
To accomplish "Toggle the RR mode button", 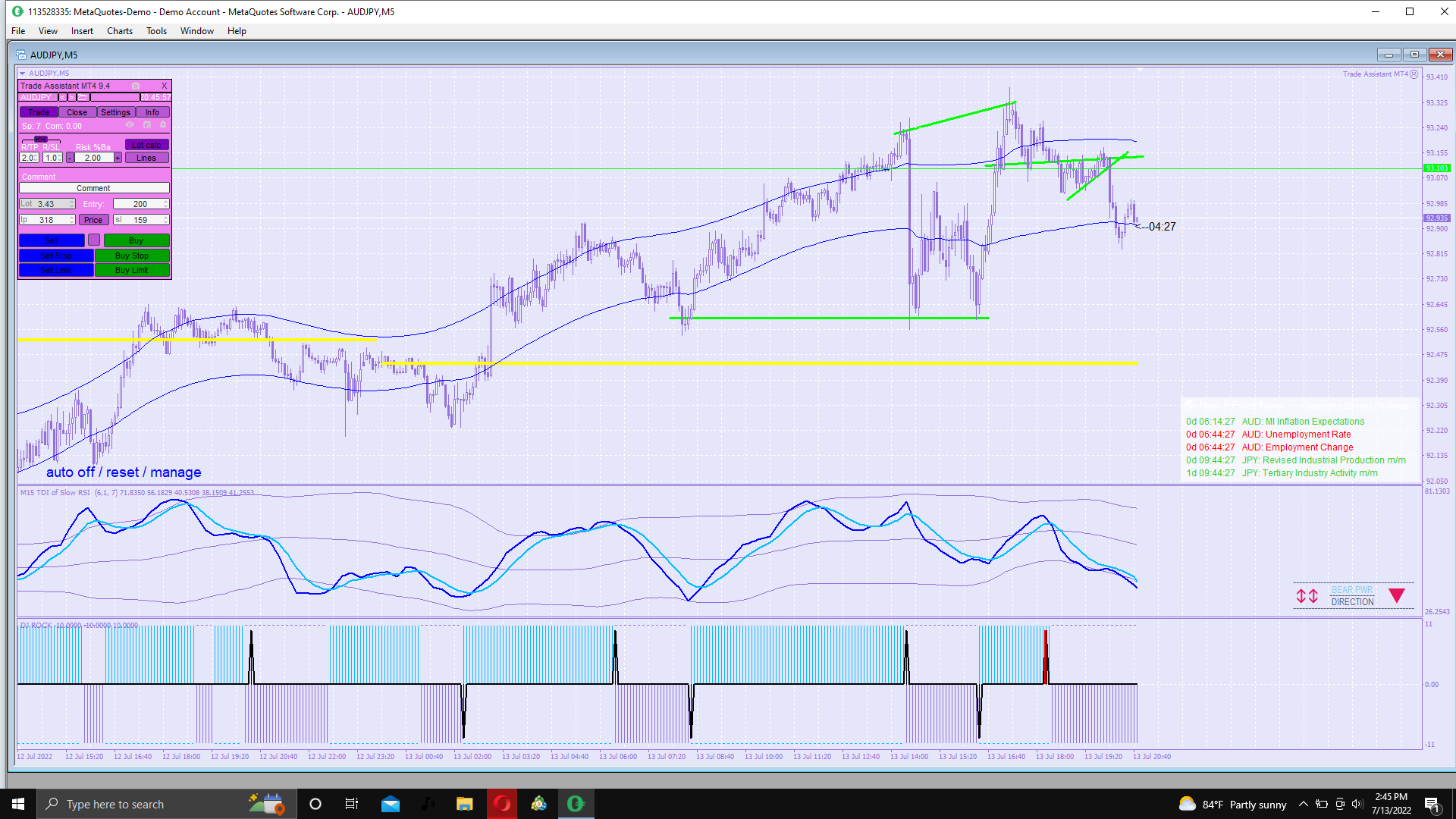I will (41, 140).
